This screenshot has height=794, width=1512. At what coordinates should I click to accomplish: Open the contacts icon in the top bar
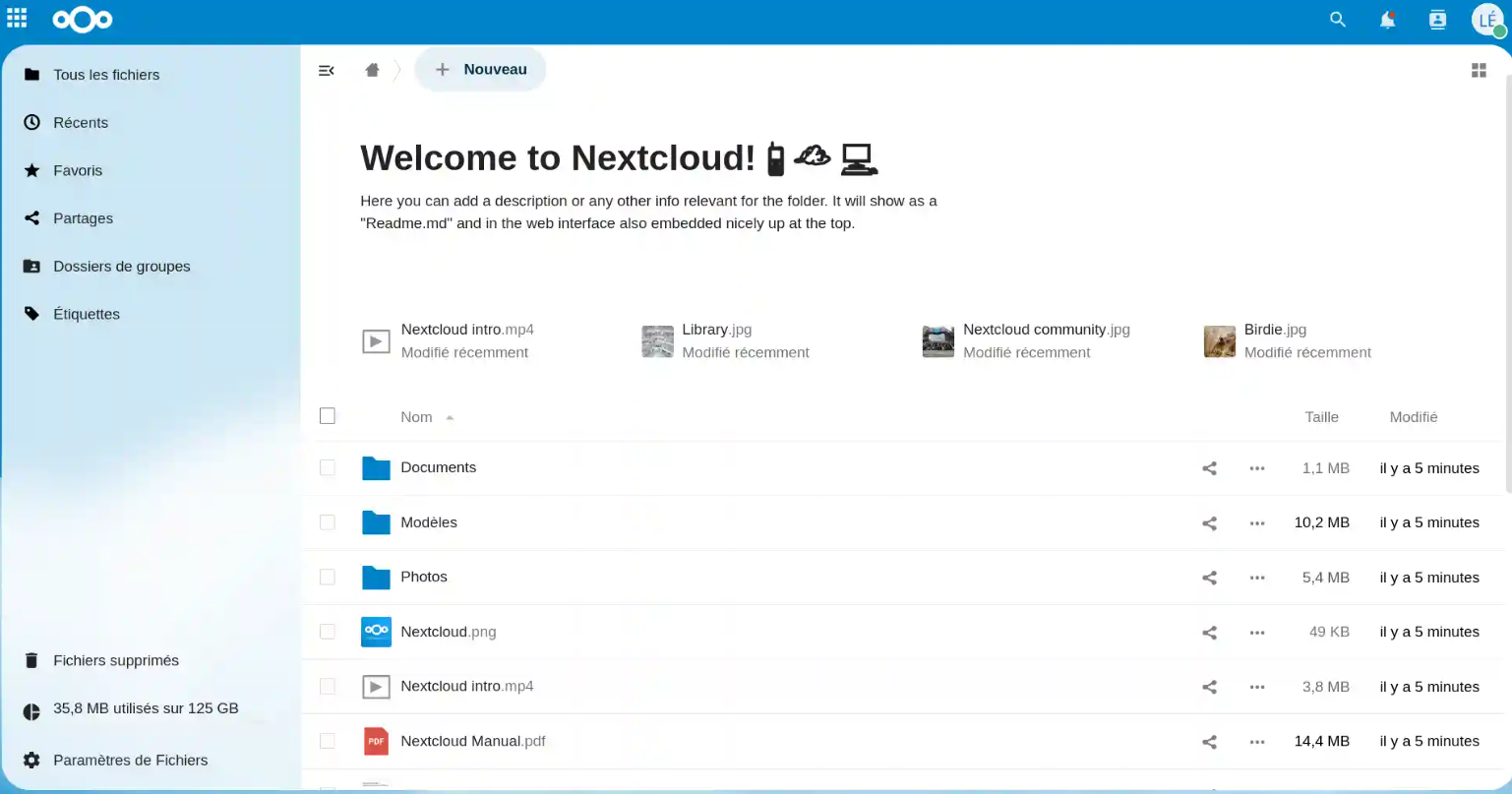pyautogui.click(x=1437, y=19)
